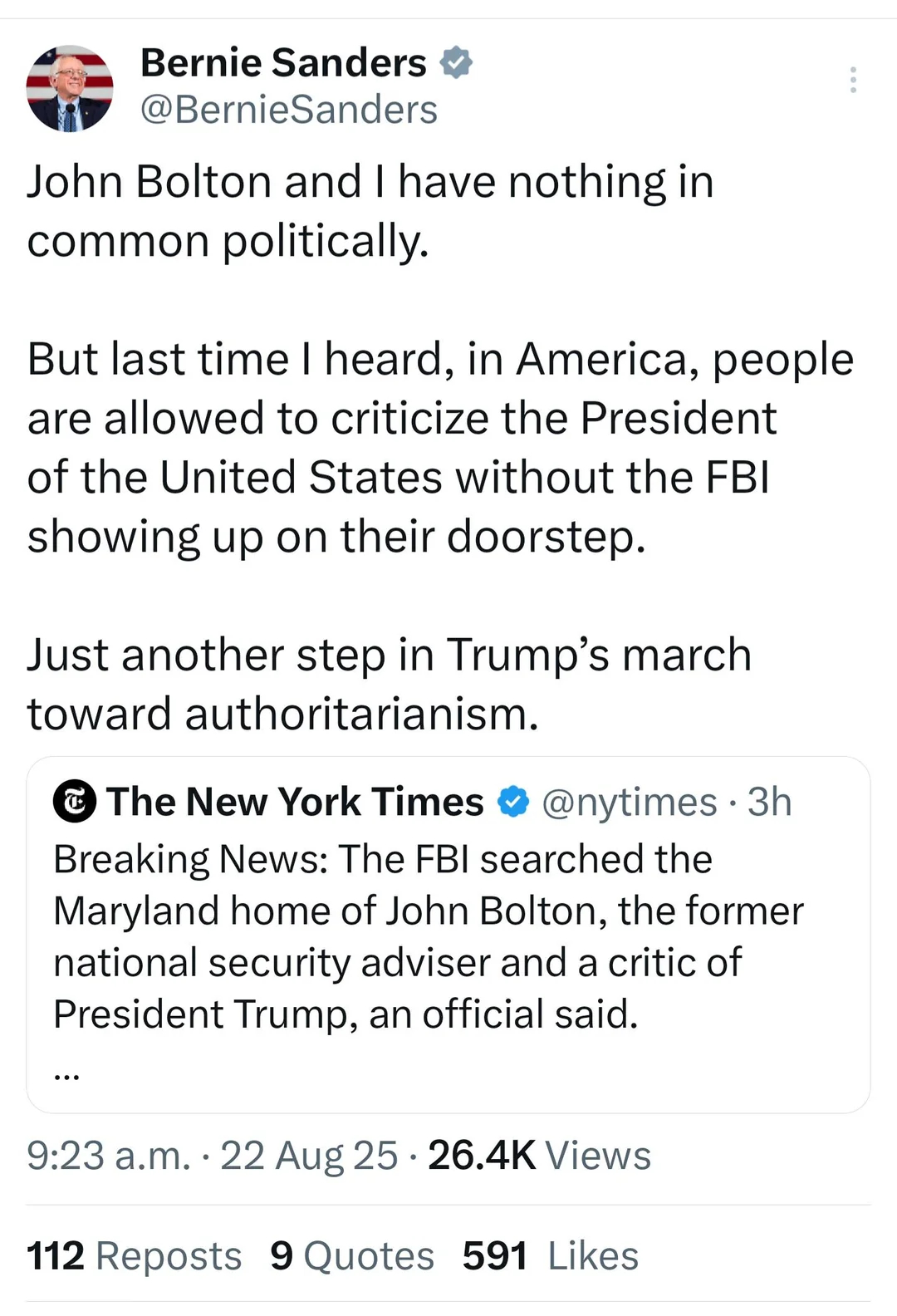
Task: Open the three-dot more options menu
Action: (x=852, y=80)
